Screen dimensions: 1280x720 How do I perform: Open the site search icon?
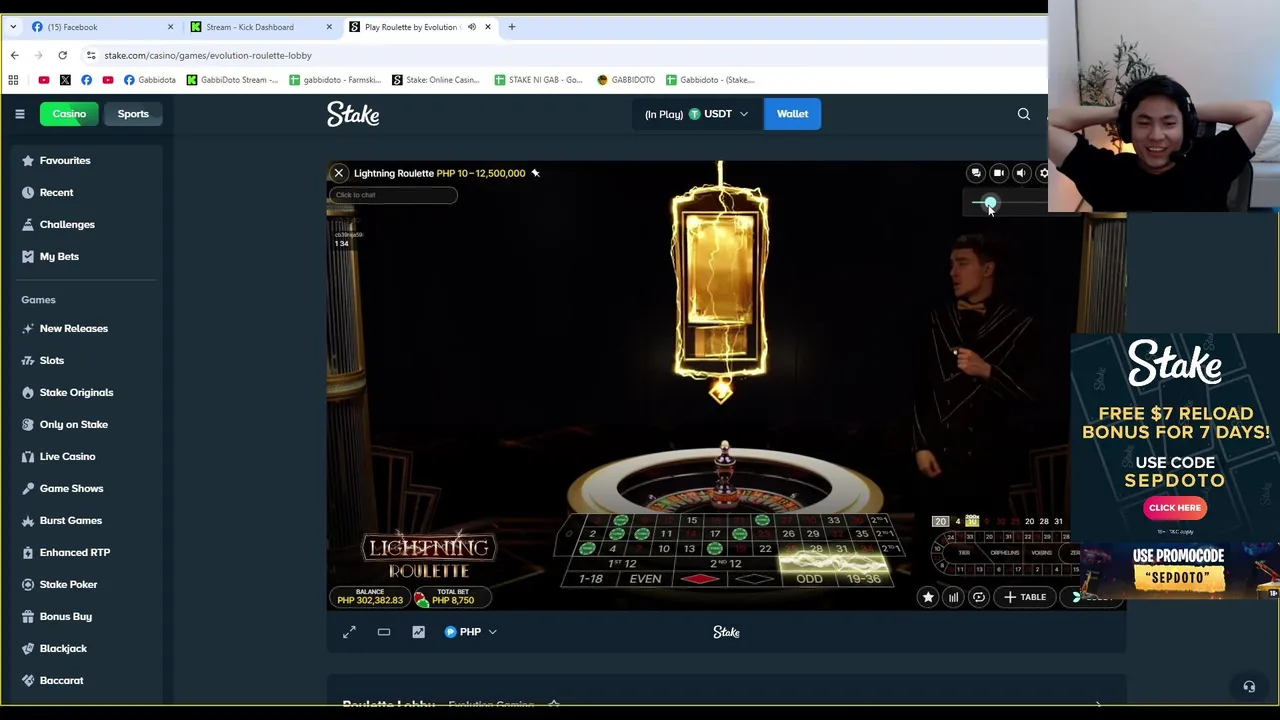pyautogui.click(x=1023, y=114)
